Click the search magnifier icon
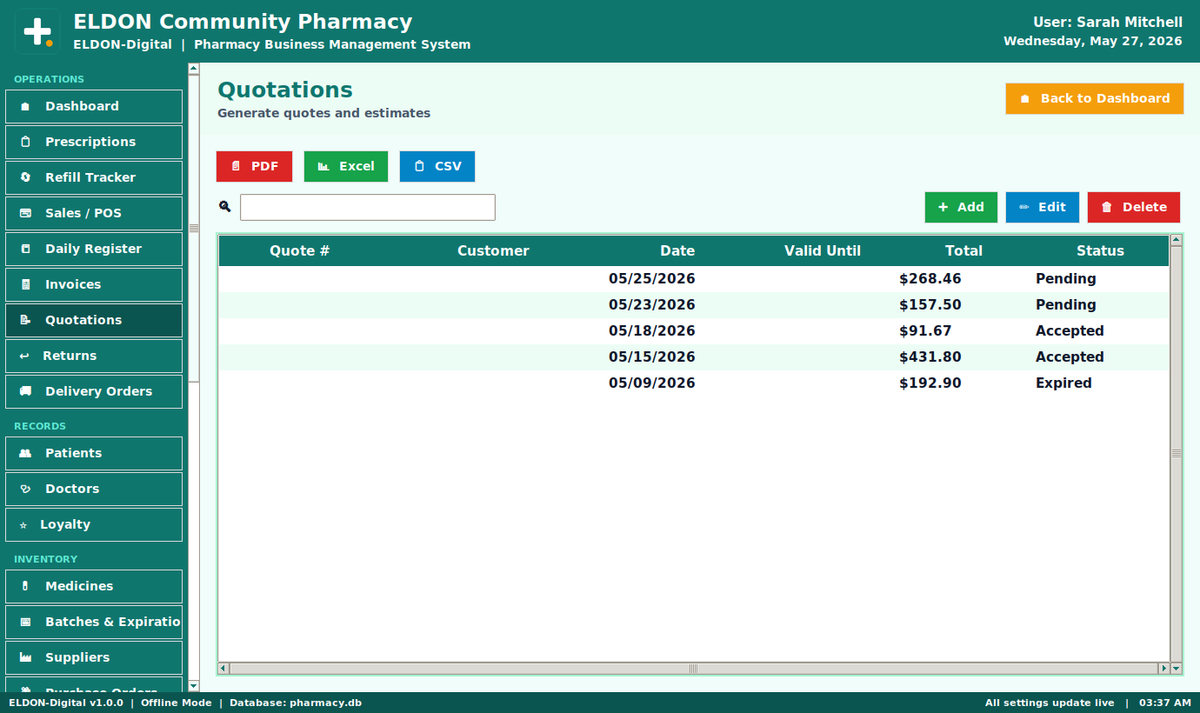The image size is (1200, 713). (225, 207)
